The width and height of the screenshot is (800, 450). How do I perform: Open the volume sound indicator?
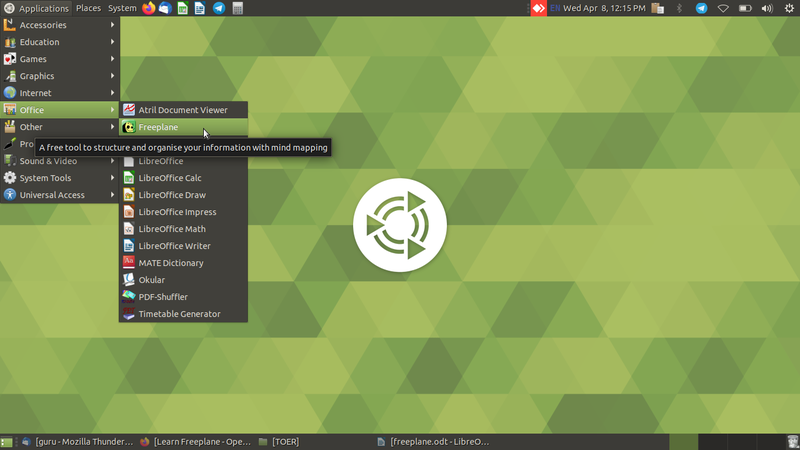tap(767, 8)
